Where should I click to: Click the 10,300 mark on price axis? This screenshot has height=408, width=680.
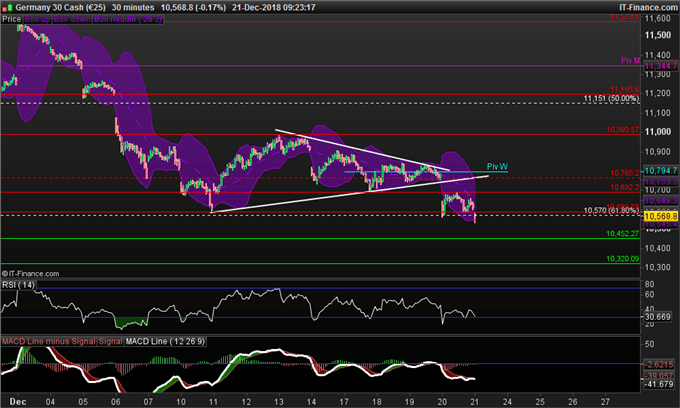coord(658,268)
